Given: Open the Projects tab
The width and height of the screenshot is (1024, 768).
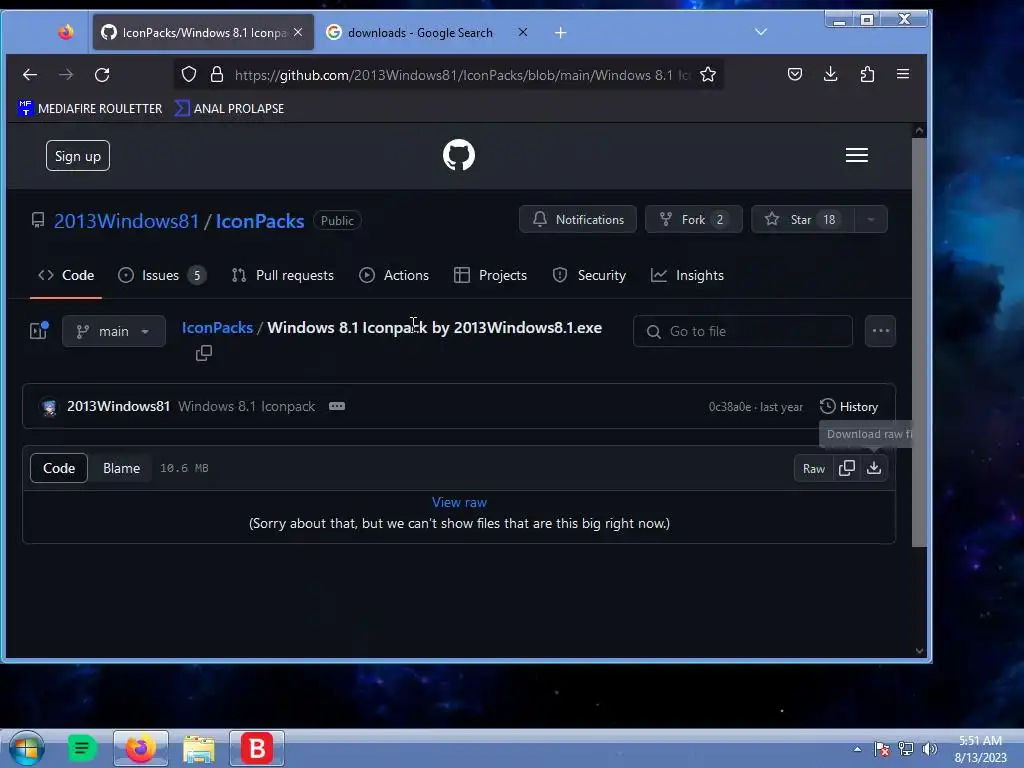Looking at the screenshot, I should [490, 276].
